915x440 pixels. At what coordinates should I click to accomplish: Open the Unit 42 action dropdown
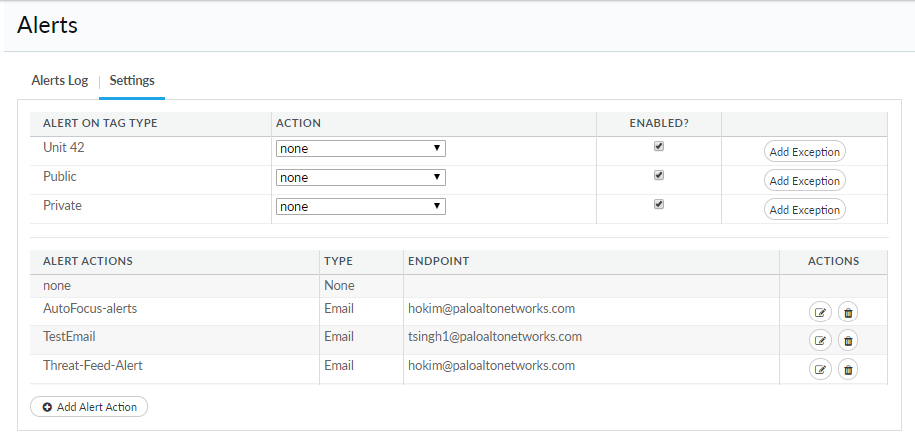pos(360,149)
